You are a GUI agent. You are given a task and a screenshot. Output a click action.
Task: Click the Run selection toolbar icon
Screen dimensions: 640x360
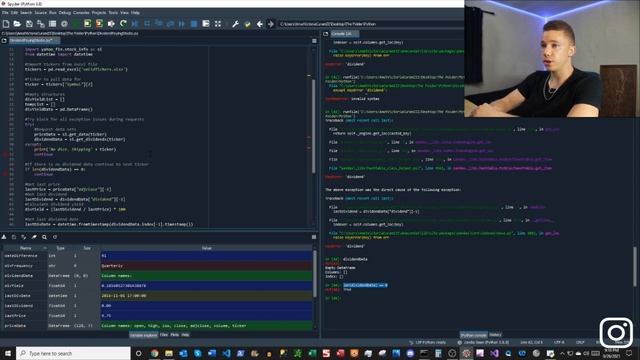tap(111, 24)
